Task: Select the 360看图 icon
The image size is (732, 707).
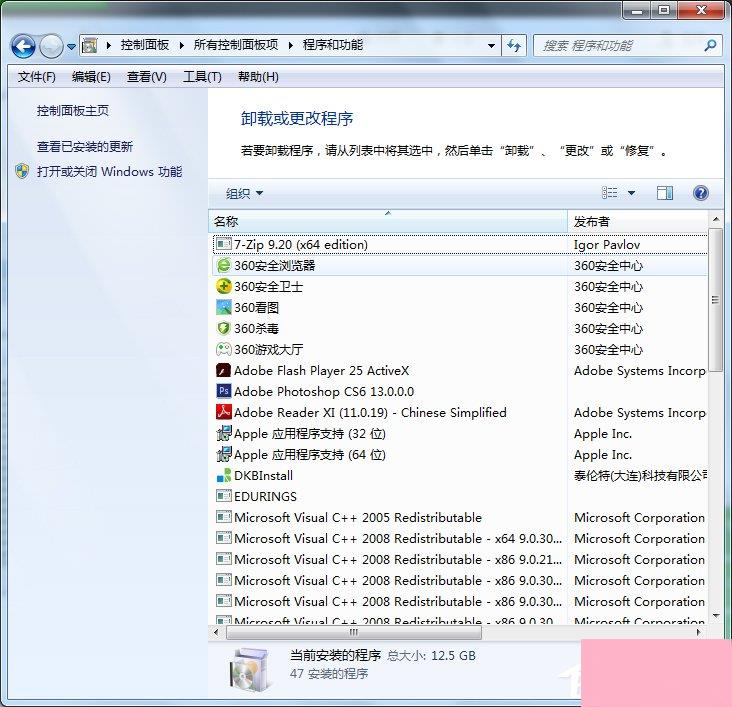Action: coord(224,307)
